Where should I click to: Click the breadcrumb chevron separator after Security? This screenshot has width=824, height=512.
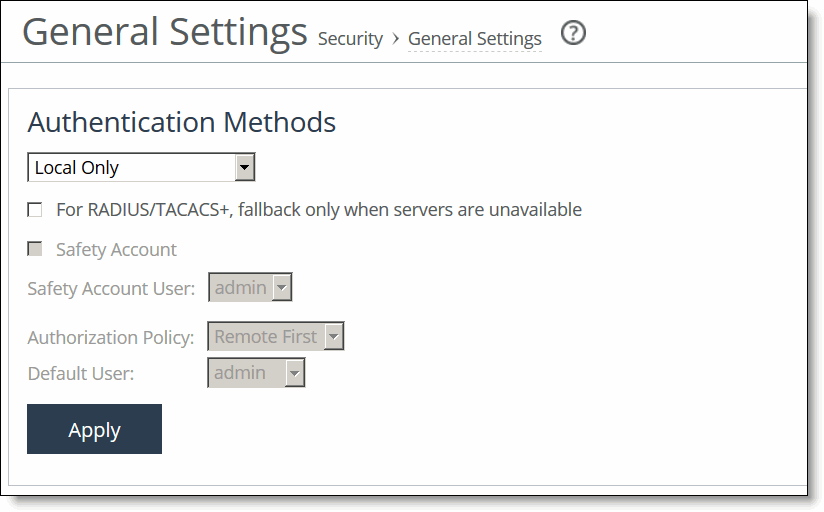pos(396,39)
